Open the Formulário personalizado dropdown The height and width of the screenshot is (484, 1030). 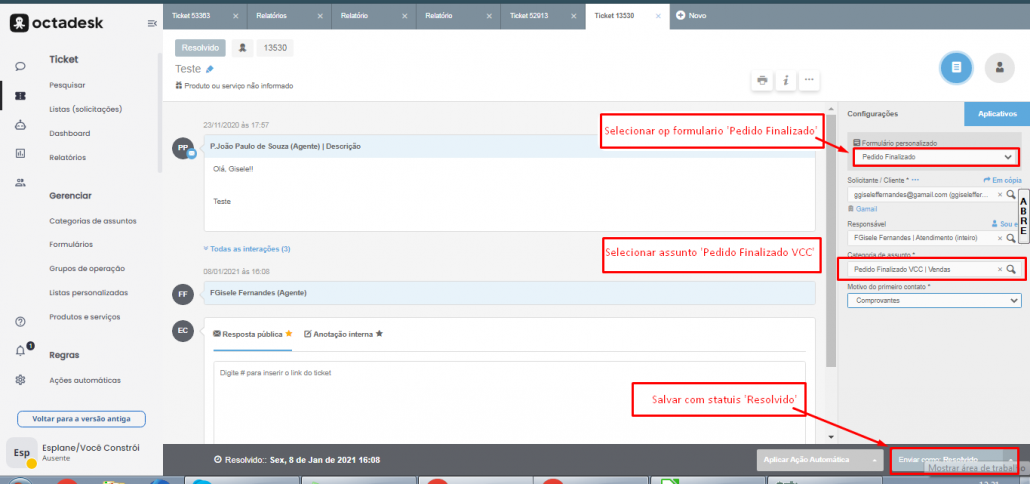[x=934, y=157]
